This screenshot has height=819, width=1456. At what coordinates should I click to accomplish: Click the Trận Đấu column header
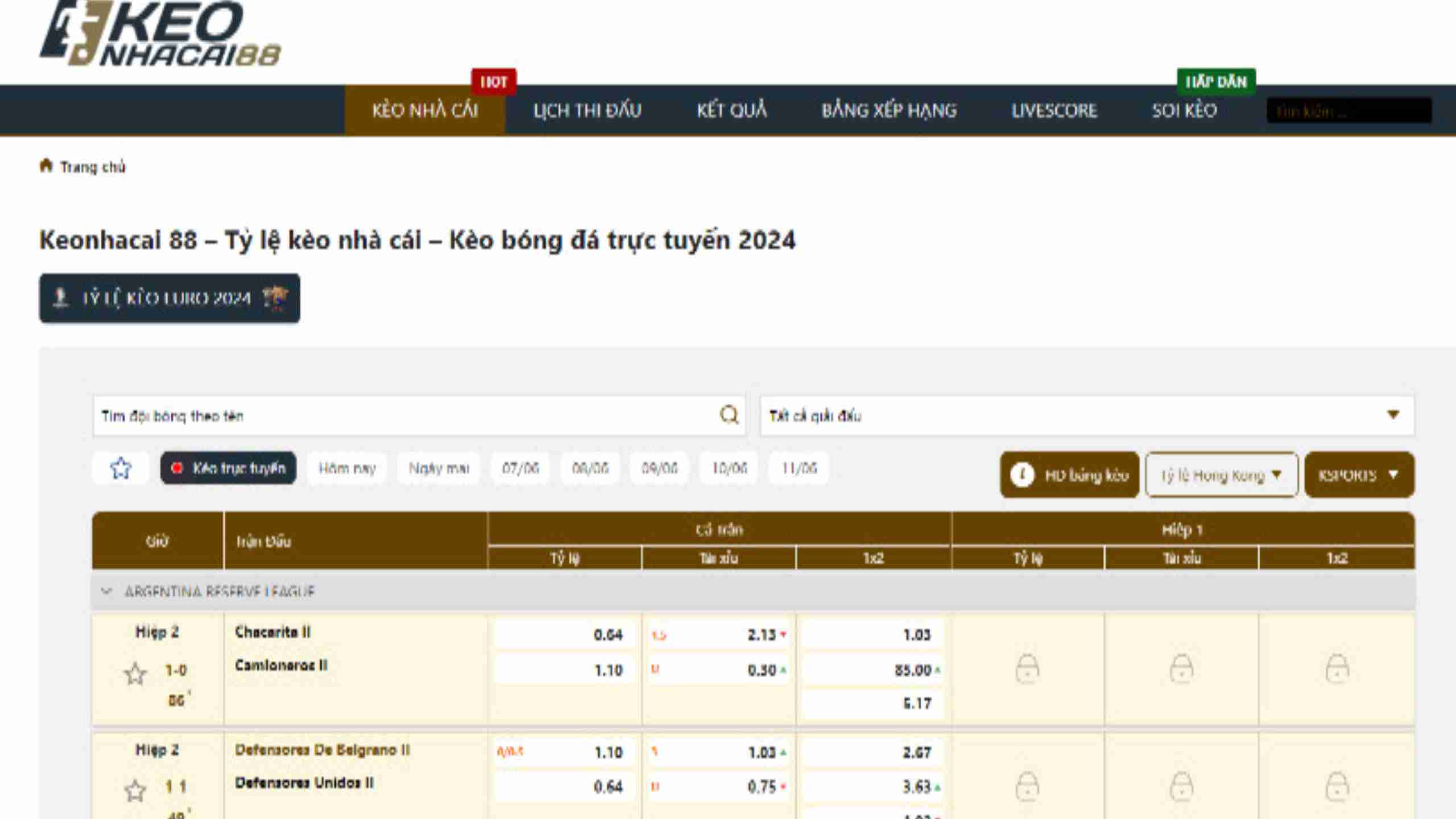click(356, 541)
